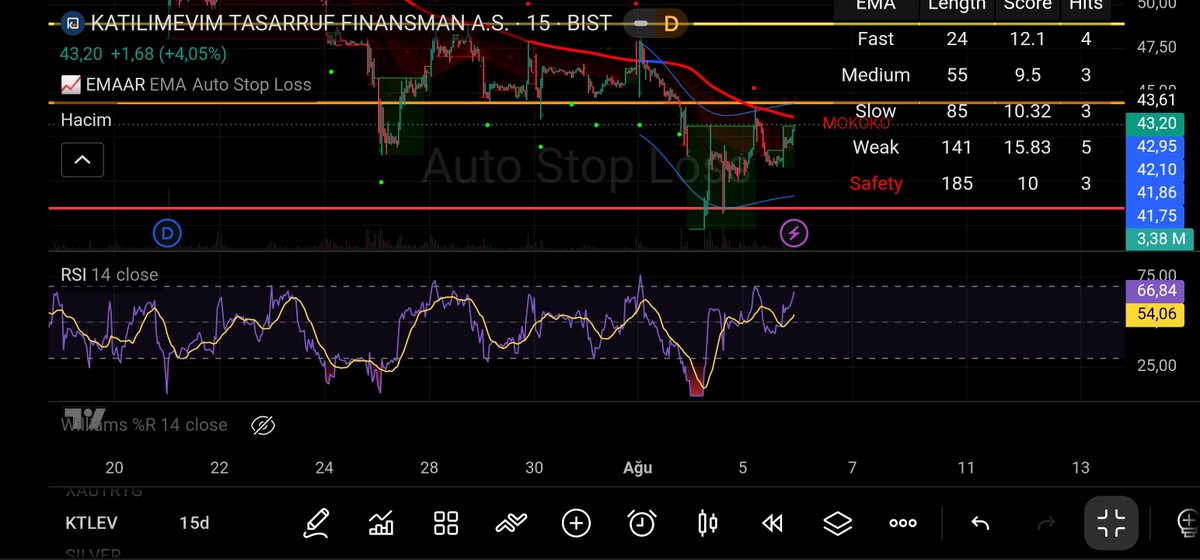
Task: Click the Weak row in EMA table
Action: click(x=974, y=147)
